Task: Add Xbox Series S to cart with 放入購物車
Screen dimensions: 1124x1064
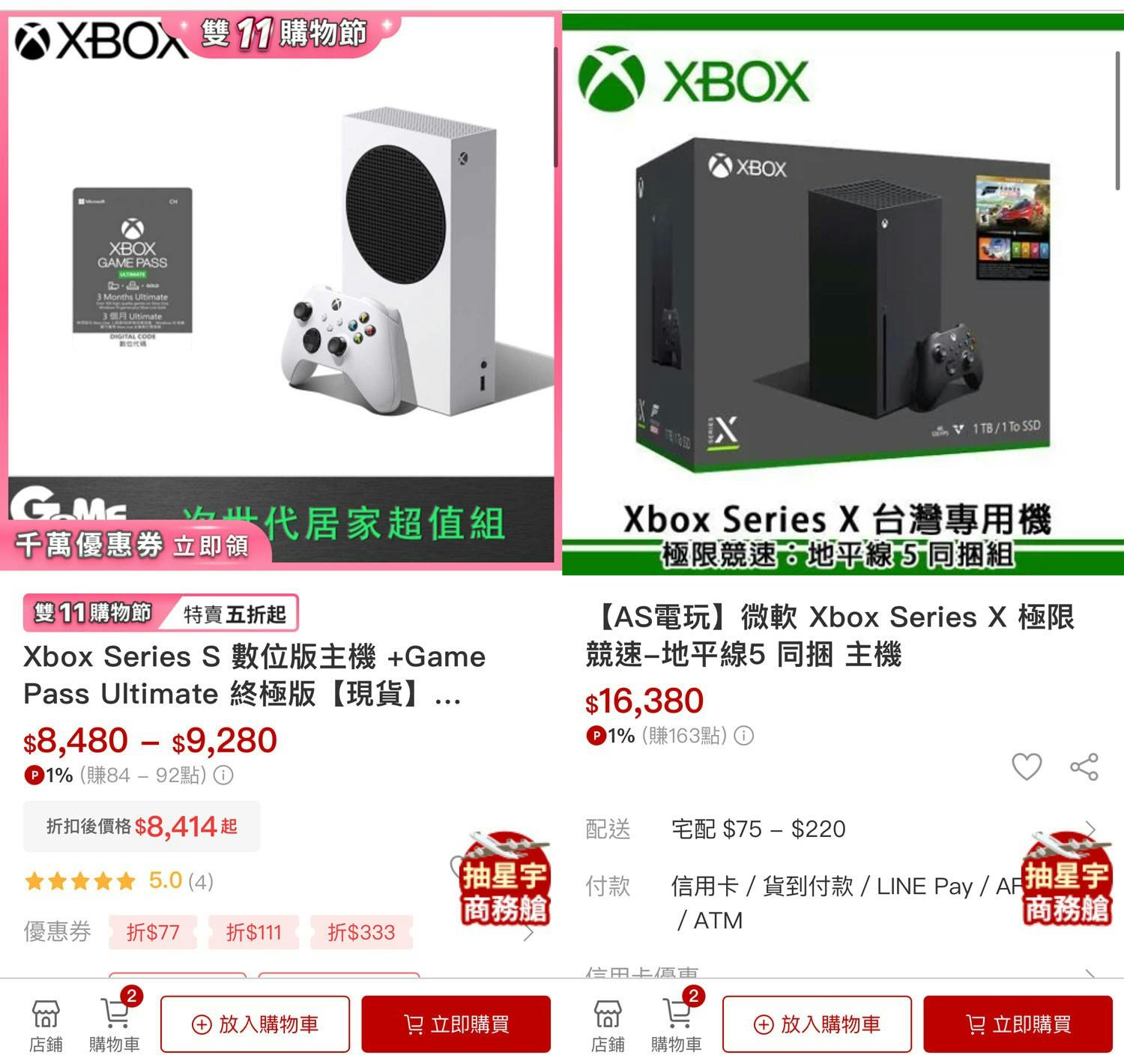Action: pyautogui.click(x=255, y=1024)
